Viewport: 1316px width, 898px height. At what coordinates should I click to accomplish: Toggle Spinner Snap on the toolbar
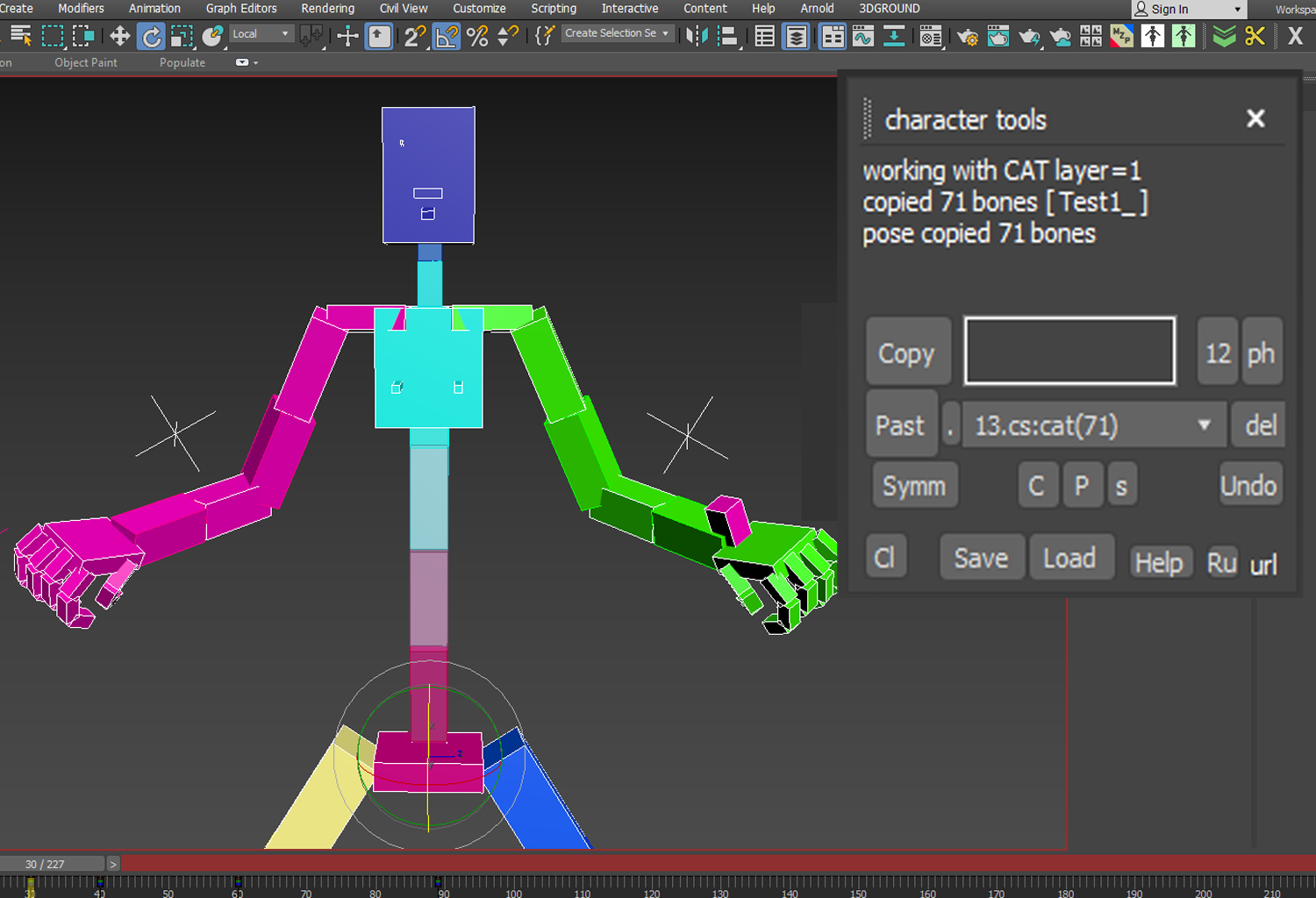(508, 36)
